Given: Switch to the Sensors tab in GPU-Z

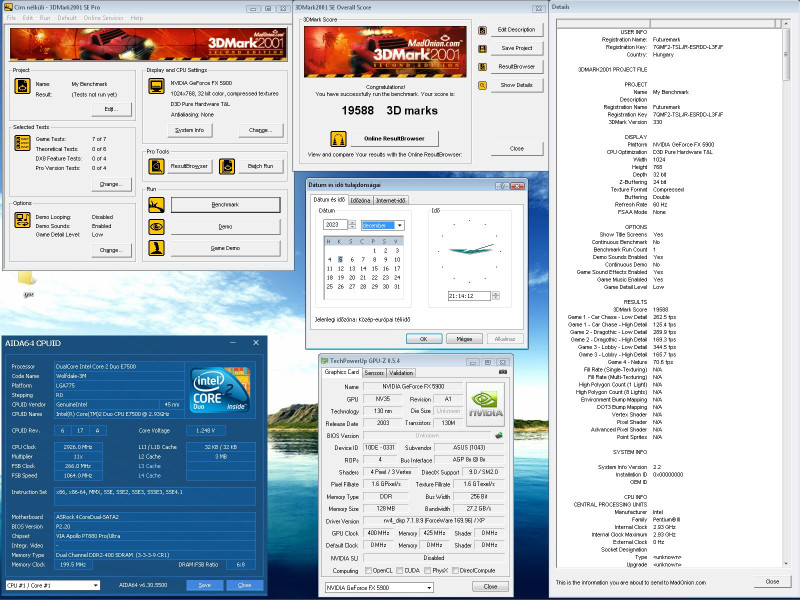Looking at the screenshot, I should (374, 373).
